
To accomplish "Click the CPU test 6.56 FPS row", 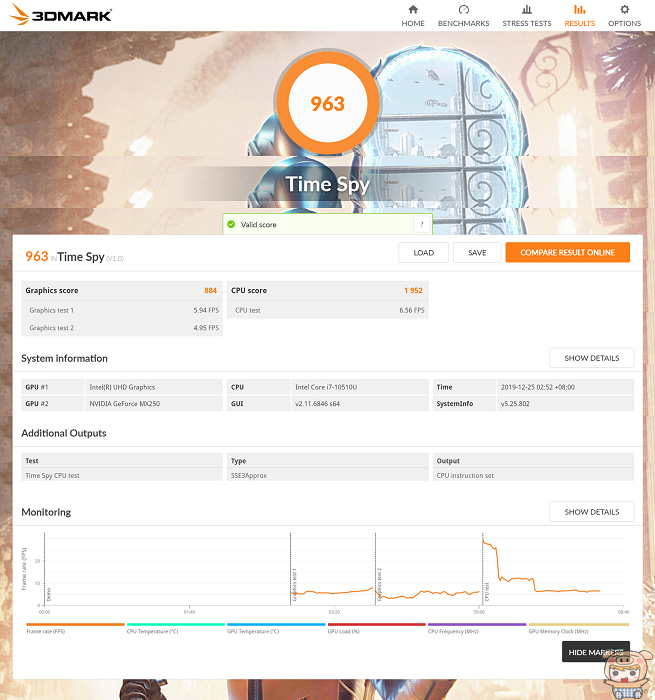I will point(328,310).
